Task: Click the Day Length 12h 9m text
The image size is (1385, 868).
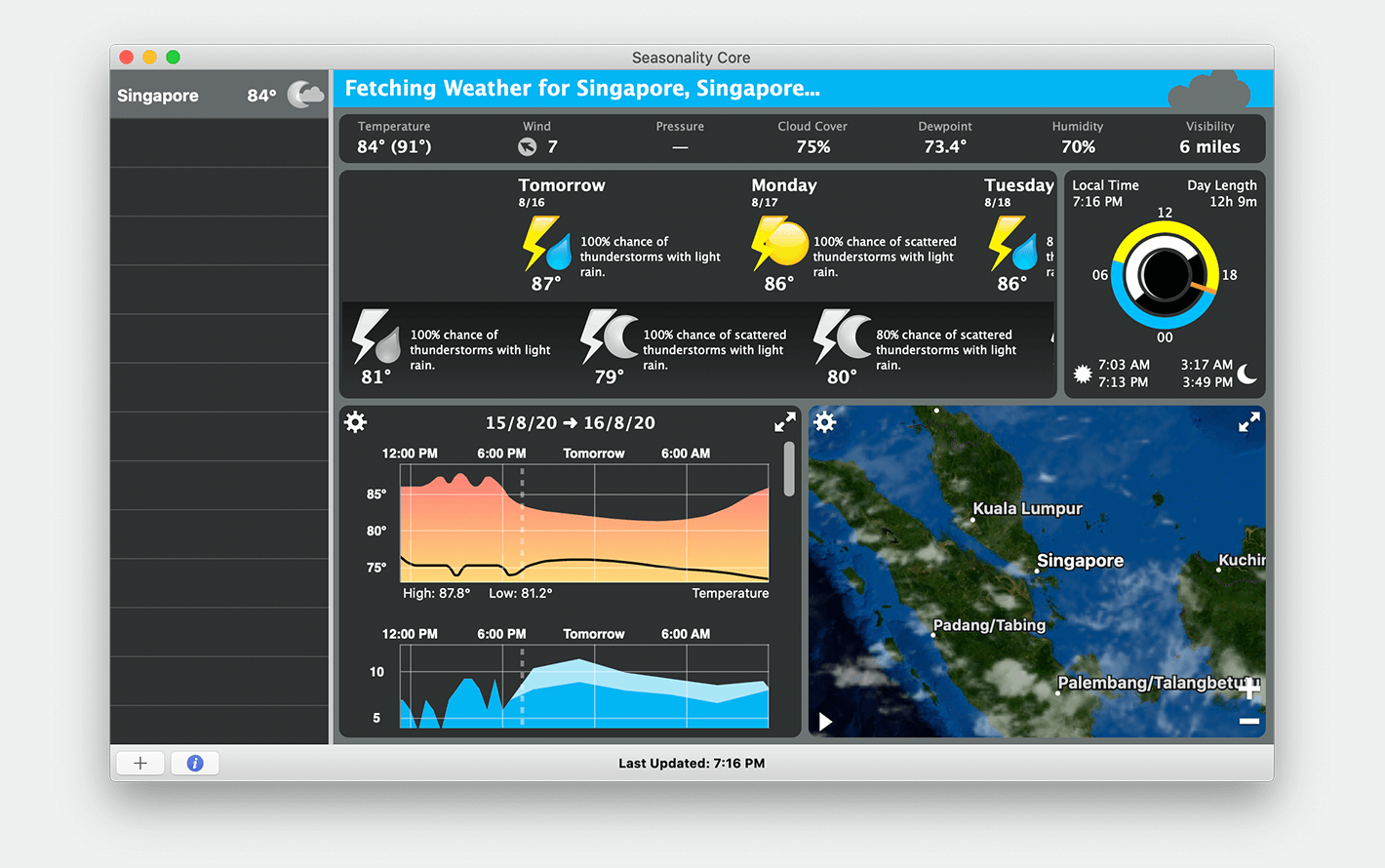Action: pyautogui.click(x=1222, y=193)
